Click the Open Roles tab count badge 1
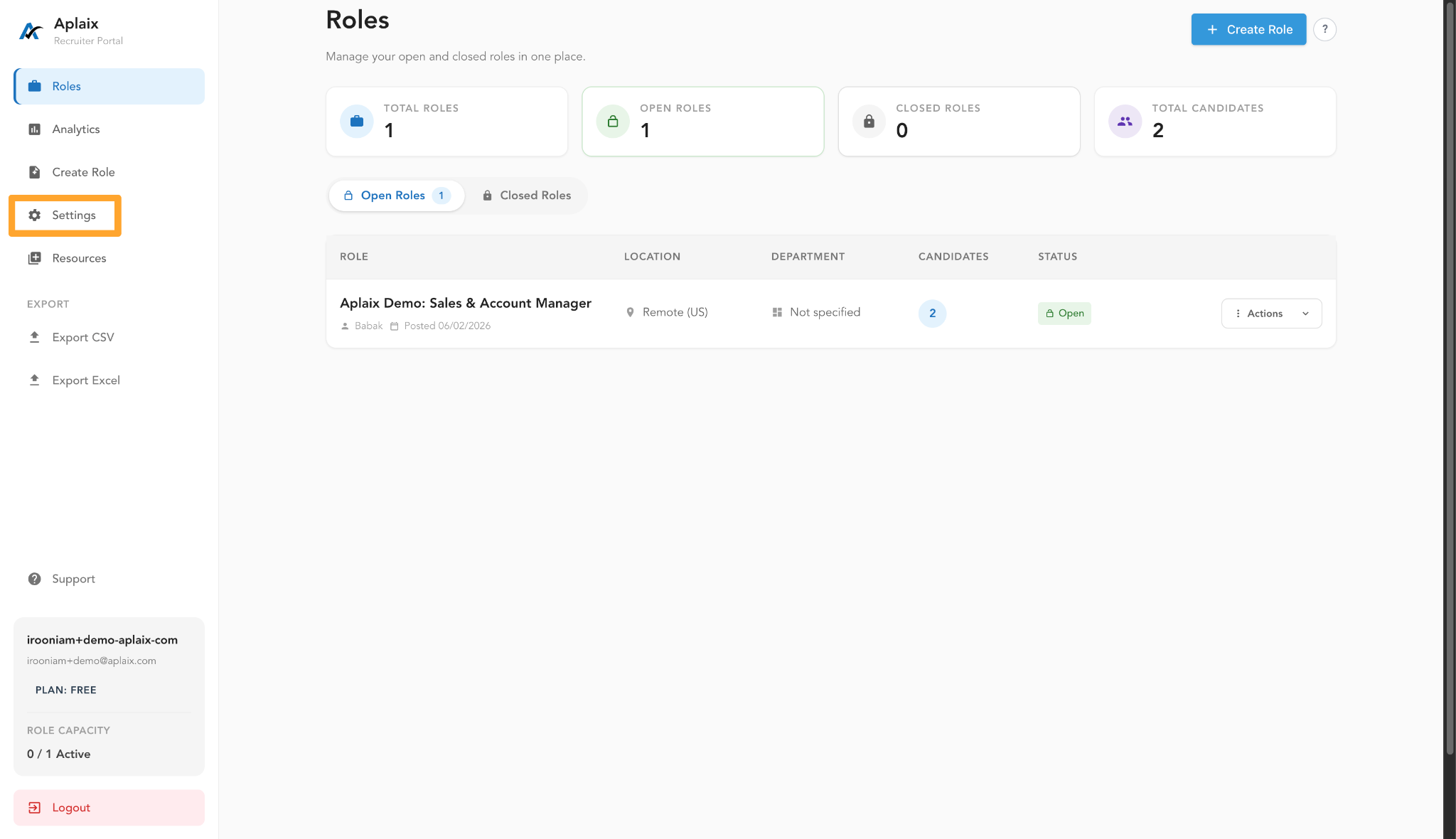Viewport: 1456px width, 839px height. [441, 196]
